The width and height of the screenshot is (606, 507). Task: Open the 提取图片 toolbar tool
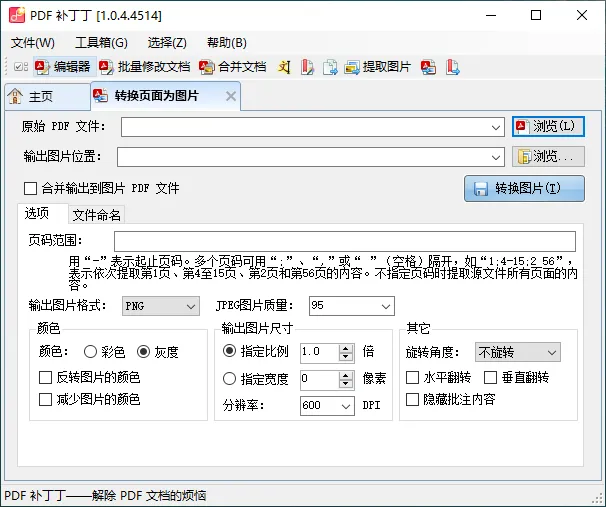[x=378, y=67]
